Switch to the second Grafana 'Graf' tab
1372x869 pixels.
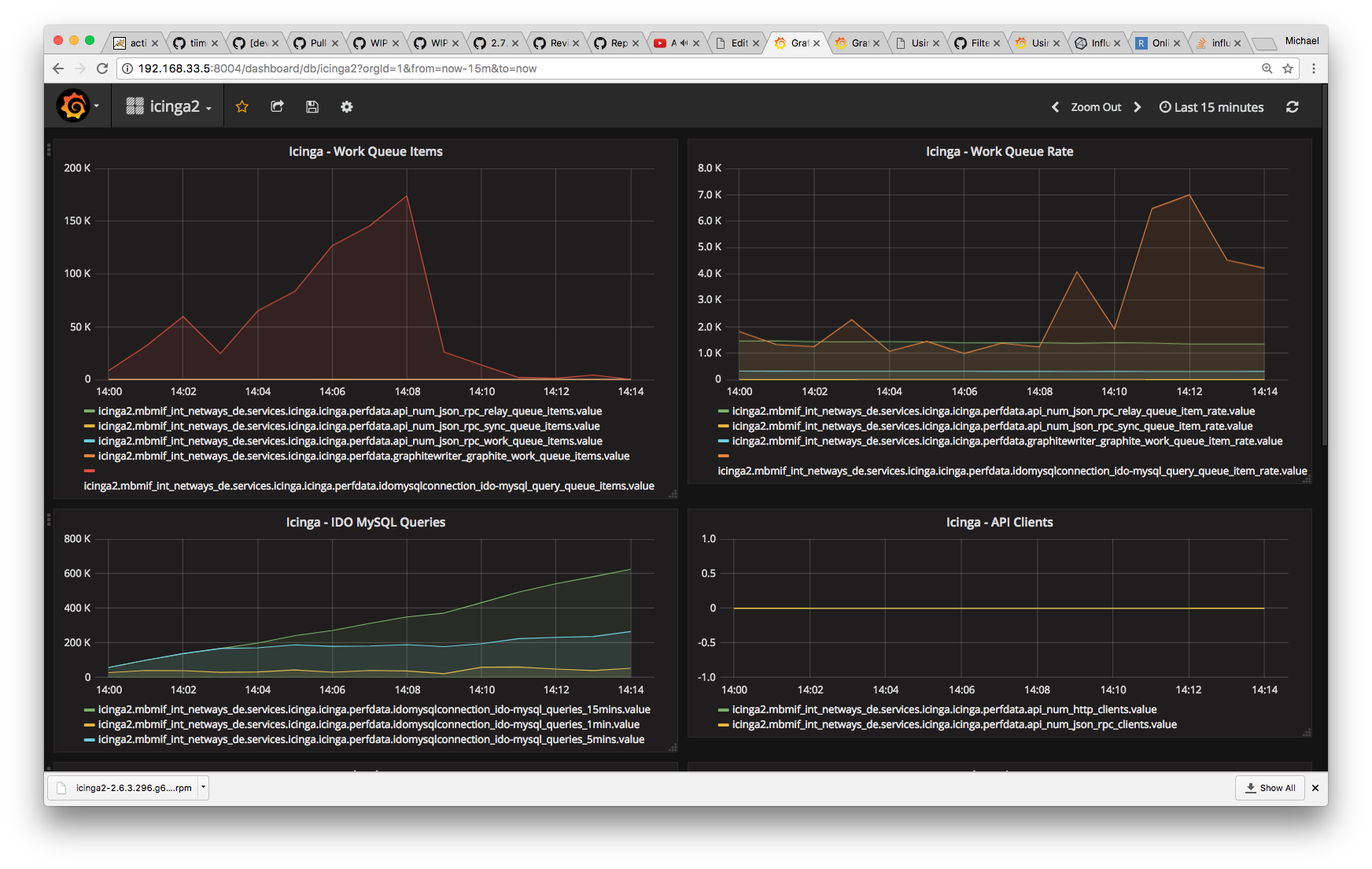857,43
